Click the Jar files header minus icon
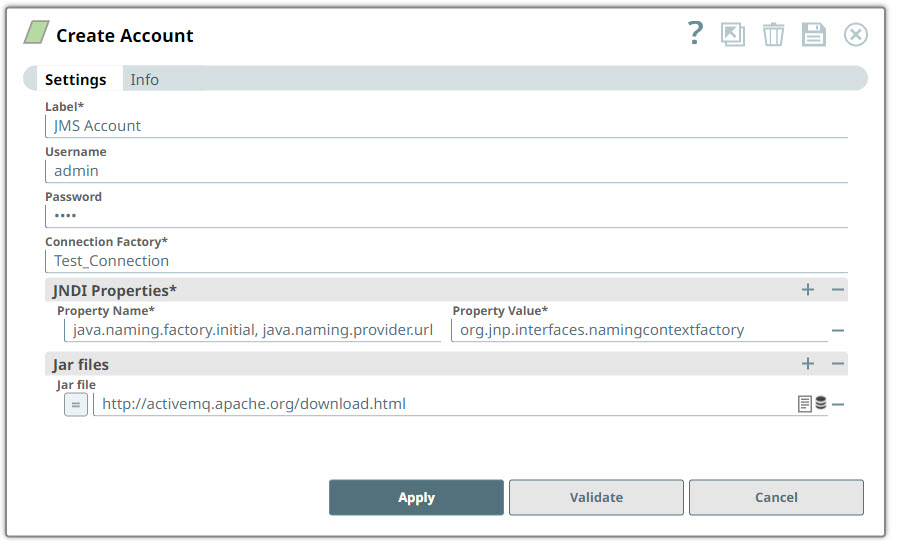Screen dimensions: 897x541 (838, 364)
